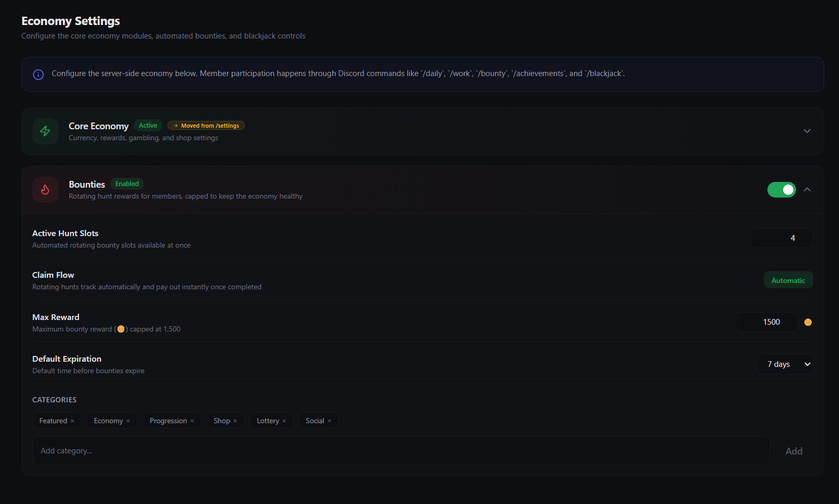Click the Add category button
Screen dimensions: 839x504
[x=793, y=451]
